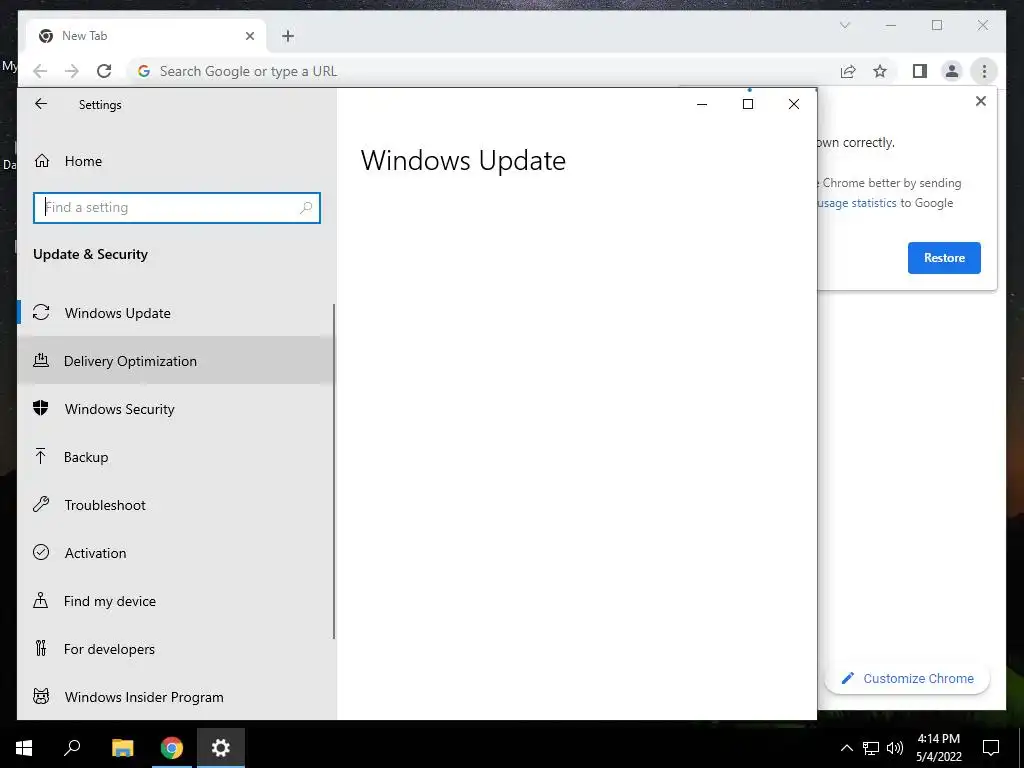Screen dimensions: 1024x768
Task: Click Customize Chrome button
Action: (x=907, y=679)
